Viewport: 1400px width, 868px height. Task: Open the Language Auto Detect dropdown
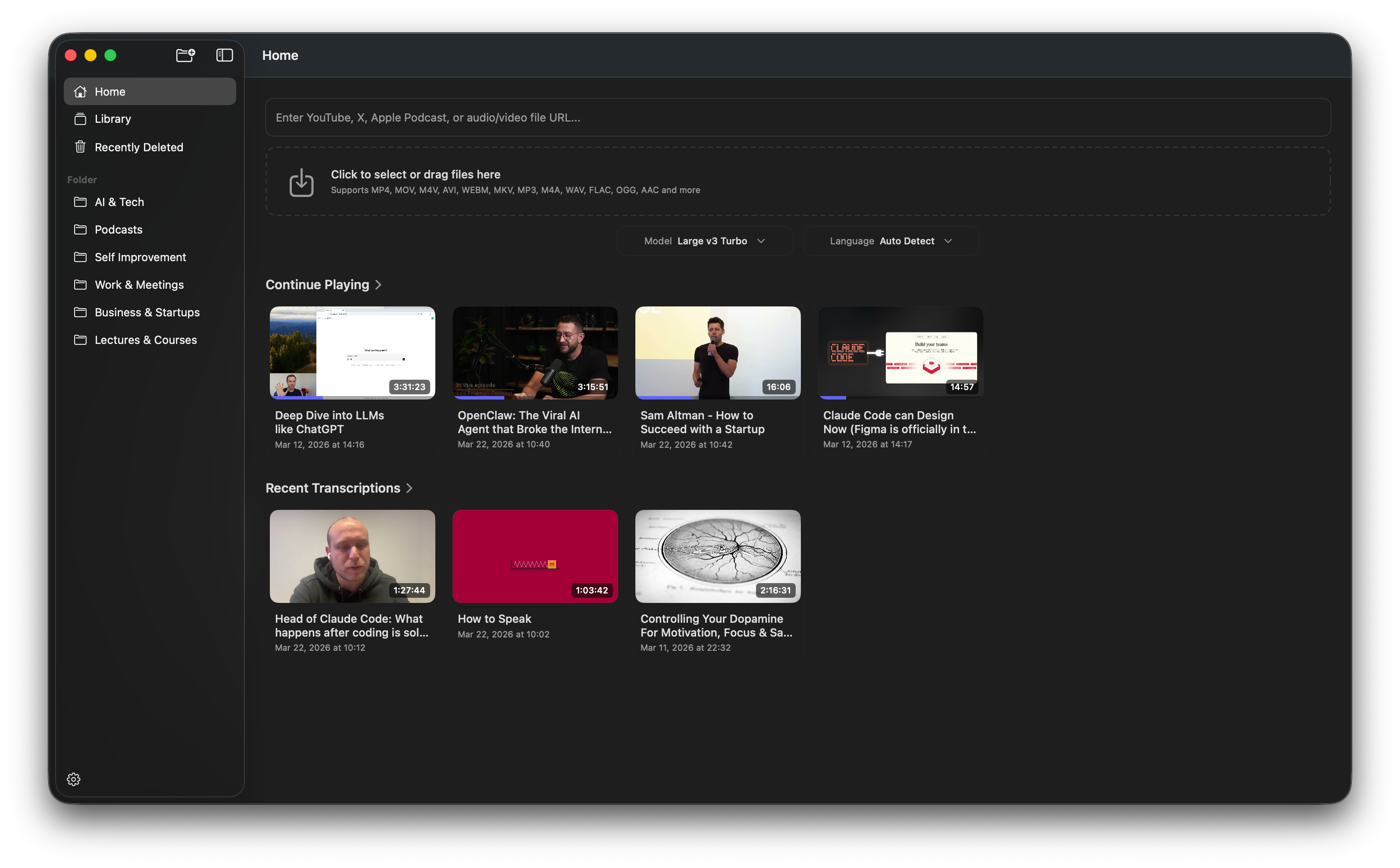[x=891, y=241]
